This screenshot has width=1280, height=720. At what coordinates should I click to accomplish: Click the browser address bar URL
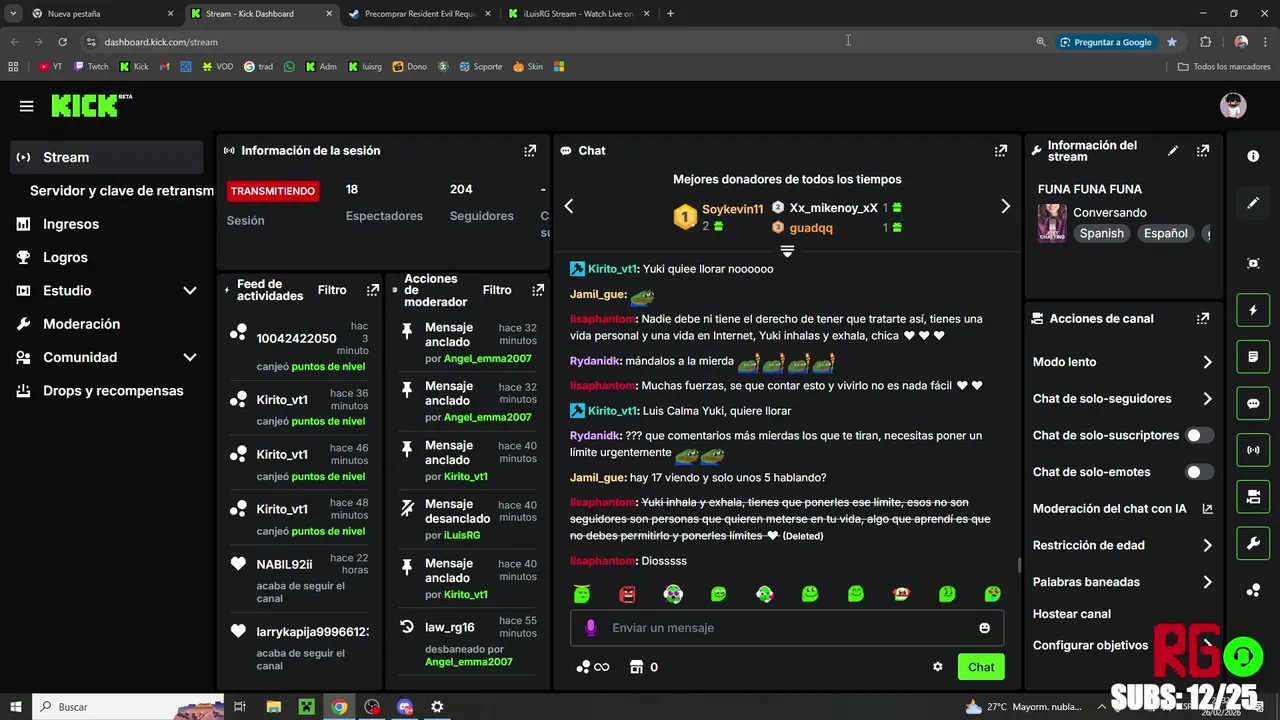[x=161, y=42]
